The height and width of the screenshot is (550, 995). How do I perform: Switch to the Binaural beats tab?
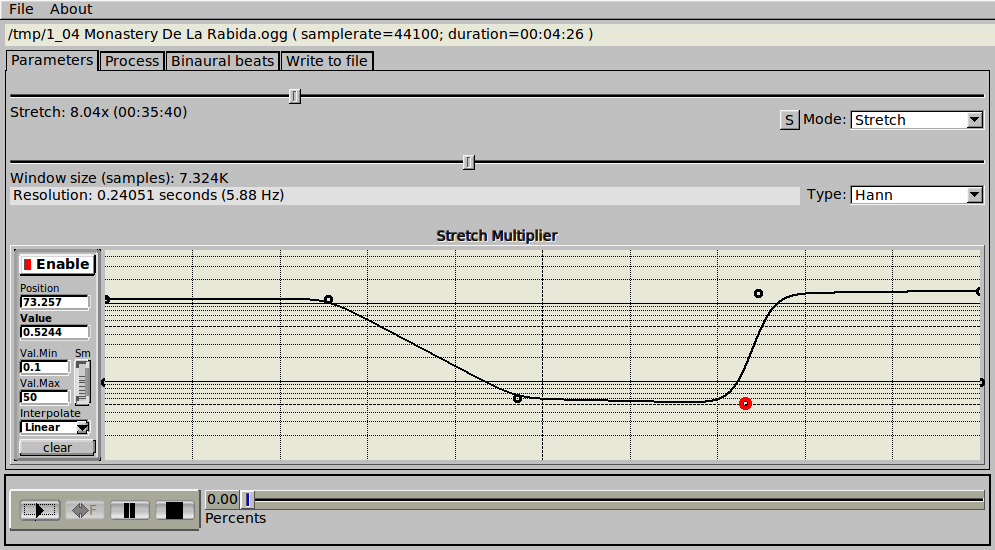coord(222,61)
